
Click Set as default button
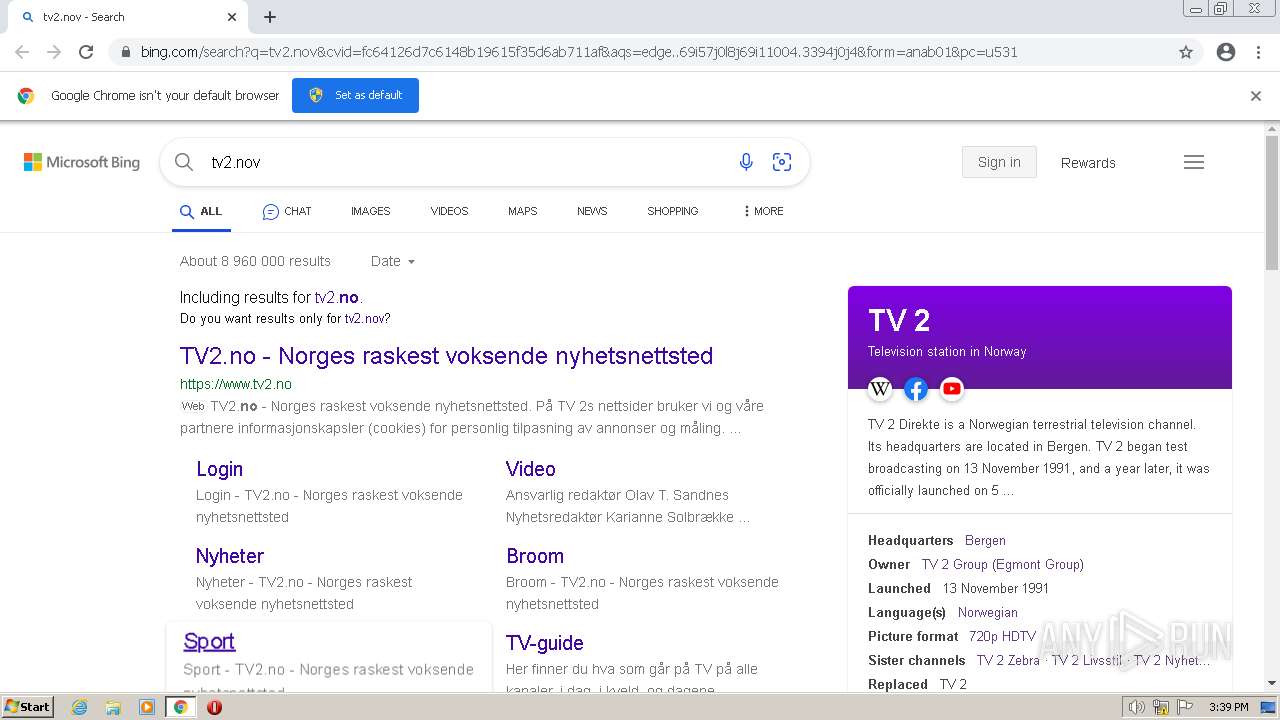355,95
